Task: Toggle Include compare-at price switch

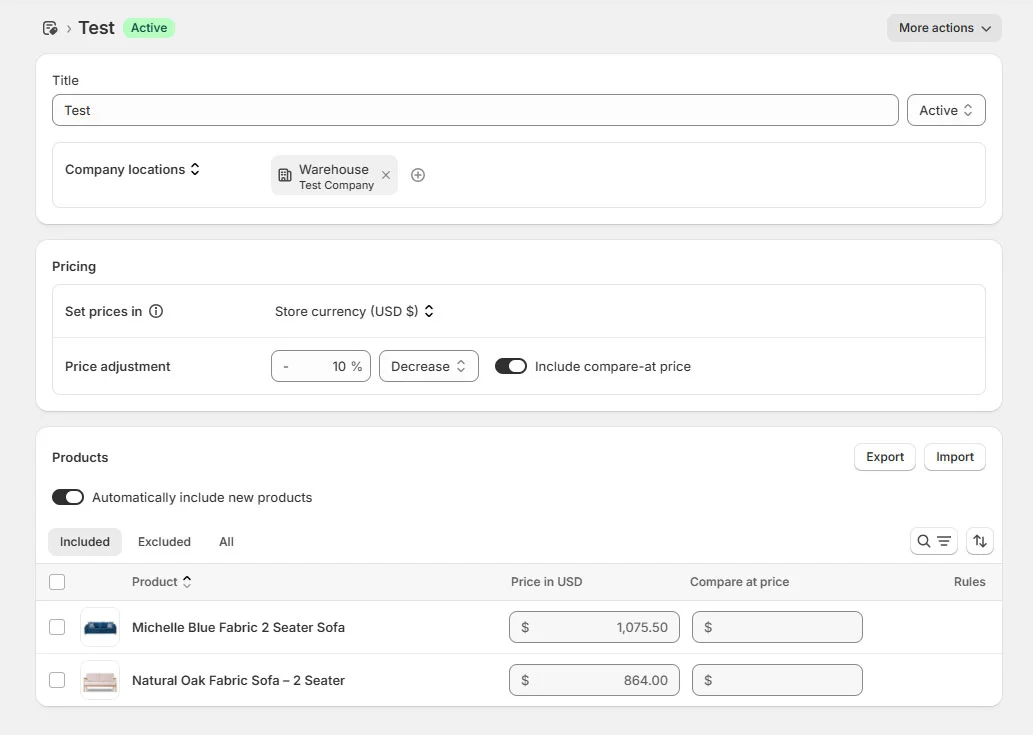Action: click(x=511, y=366)
